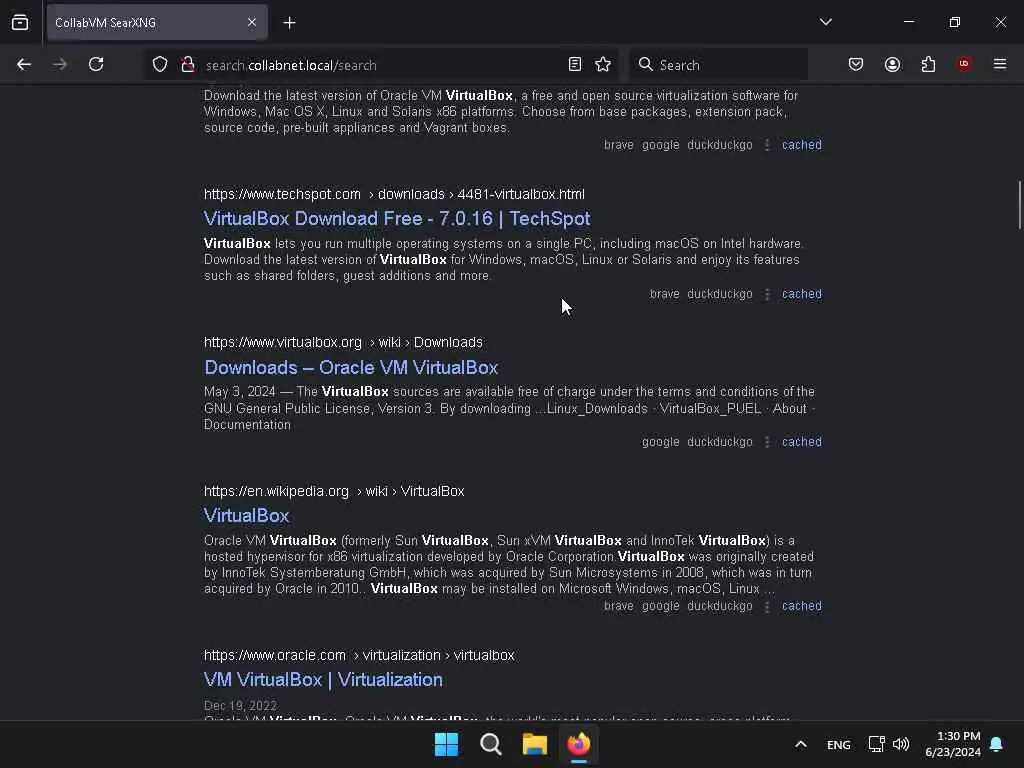1024x768 pixels.
Task: Open Windows Start menu
Action: coord(447,744)
